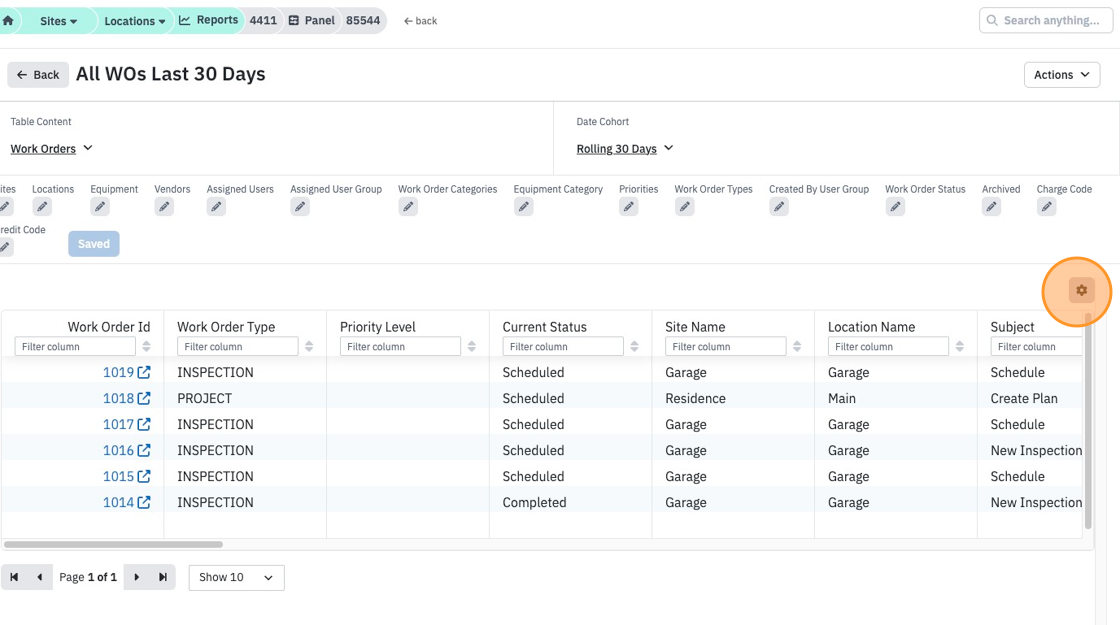This screenshot has height=625, width=1120.
Task: Click the Site Name filter input
Action: [726, 346]
